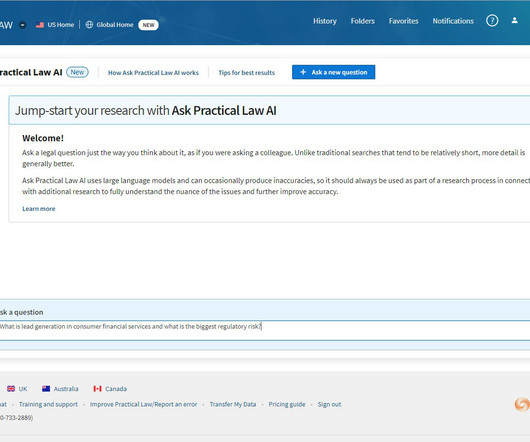Screen dimensions: 530x442
Task: Go to US Home with flag icon
Action: click(55, 25)
